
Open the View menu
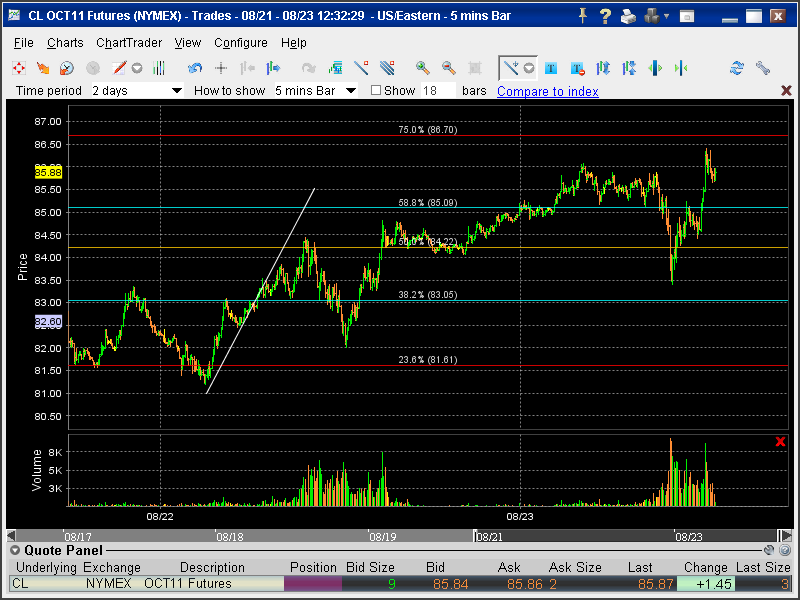pyautogui.click(x=188, y=43)
